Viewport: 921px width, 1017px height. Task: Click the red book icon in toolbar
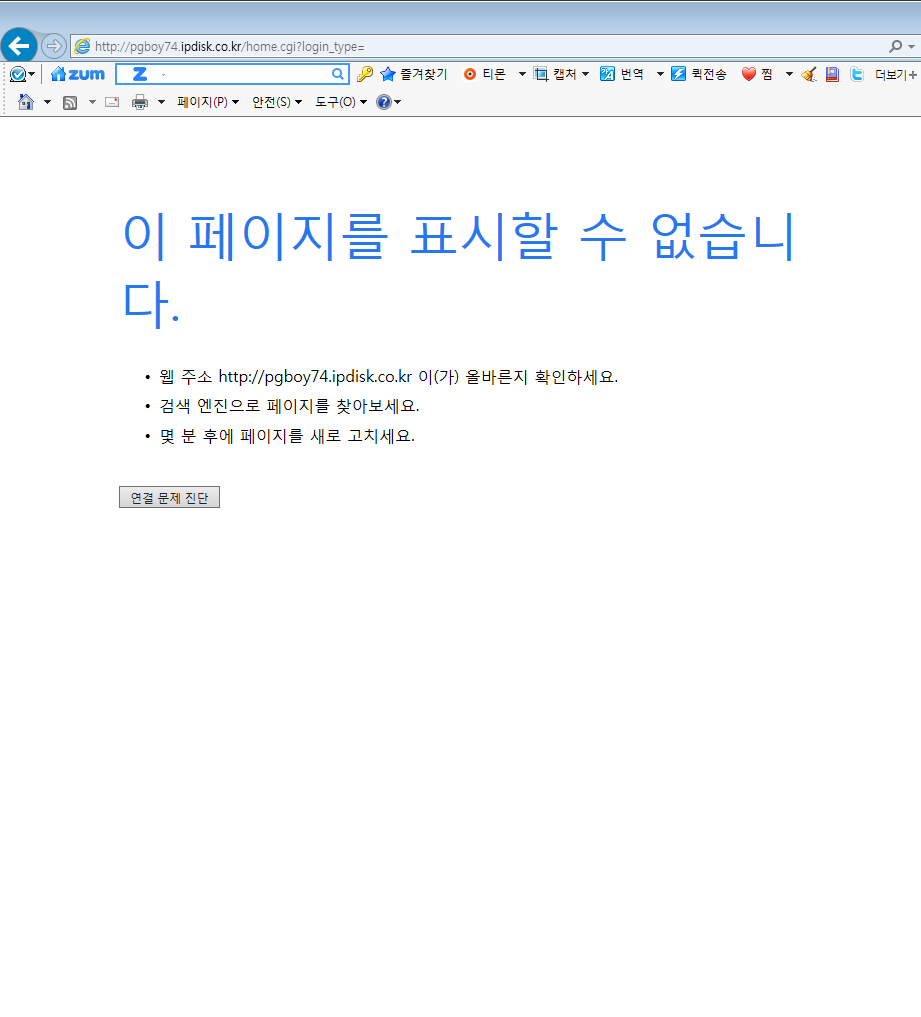click(x=832, y=74)
